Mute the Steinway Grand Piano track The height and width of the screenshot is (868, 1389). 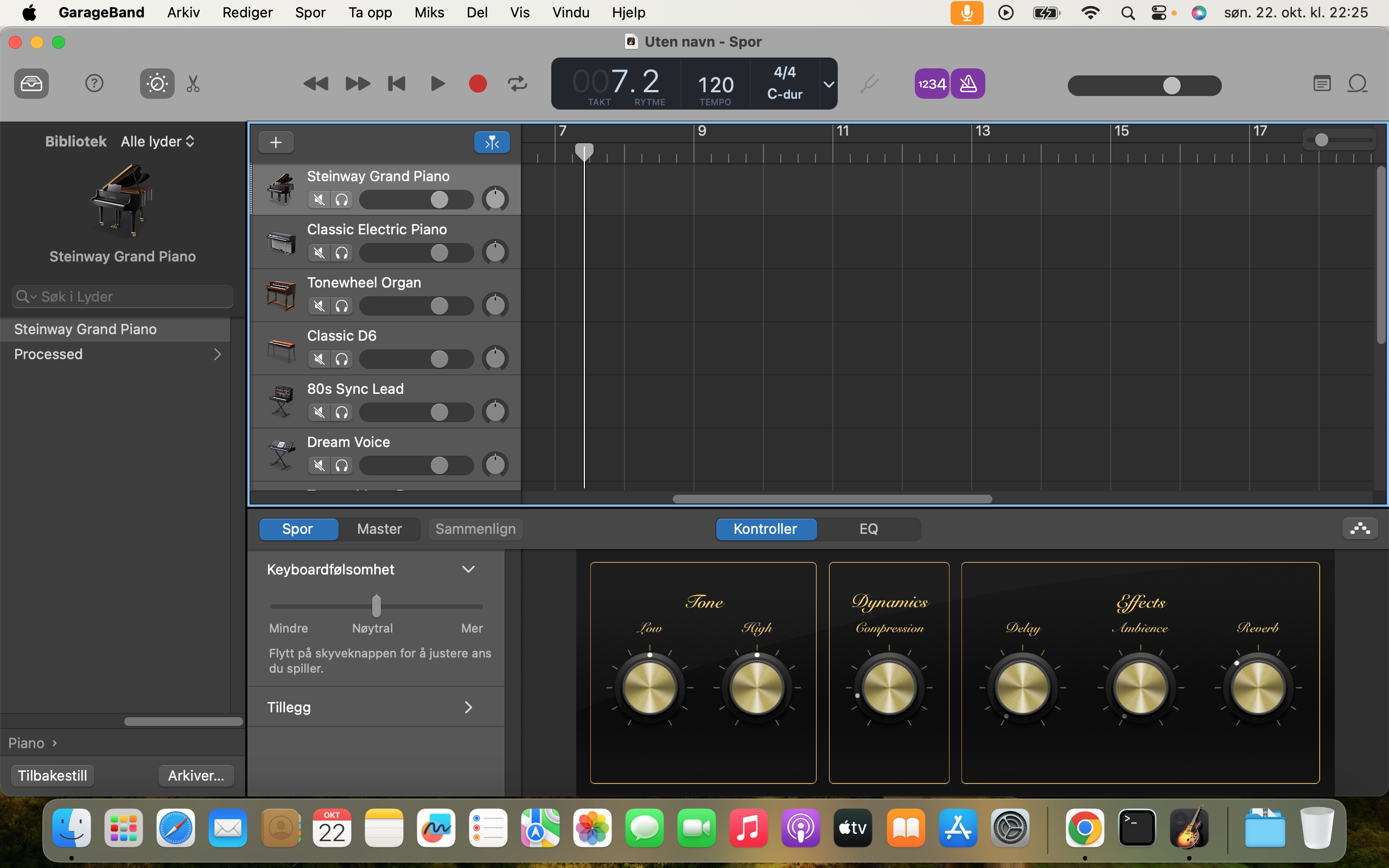(x=319, y=200)
